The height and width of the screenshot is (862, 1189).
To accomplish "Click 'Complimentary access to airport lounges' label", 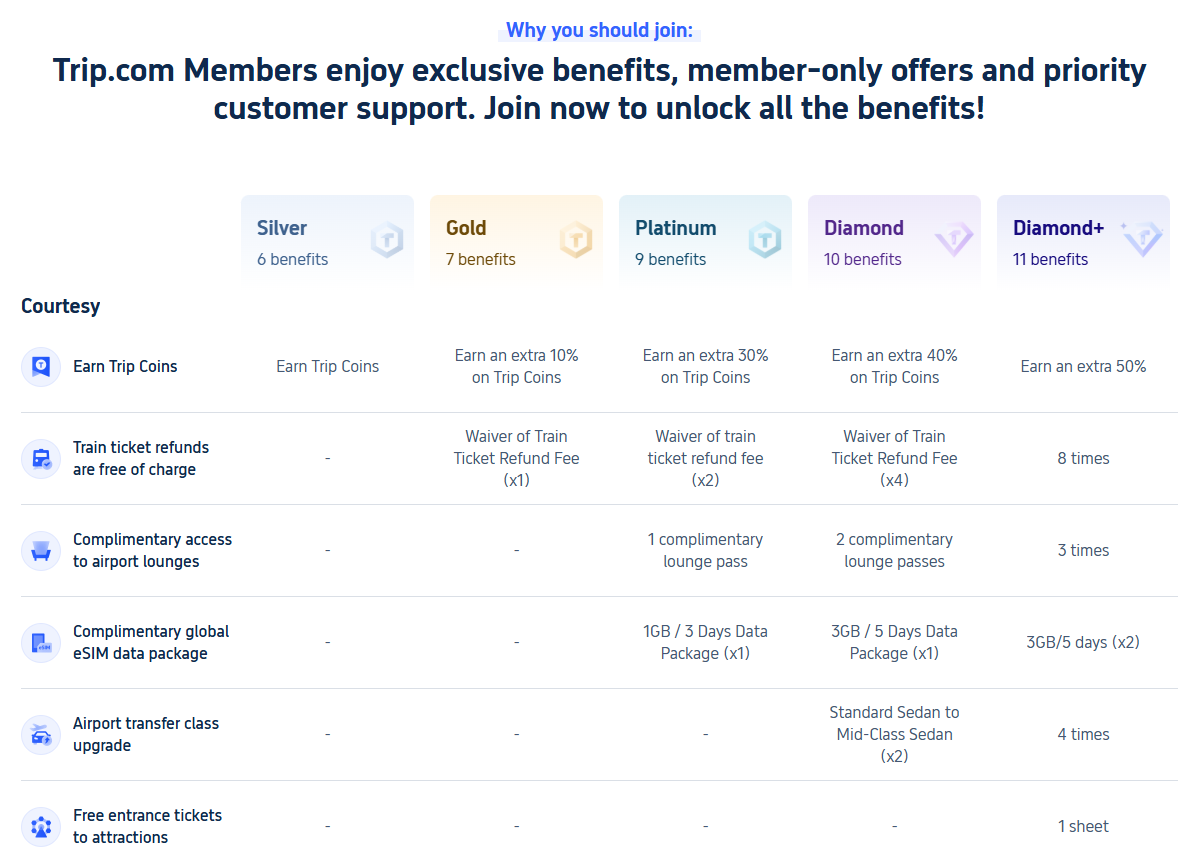I will pos(152,550).
